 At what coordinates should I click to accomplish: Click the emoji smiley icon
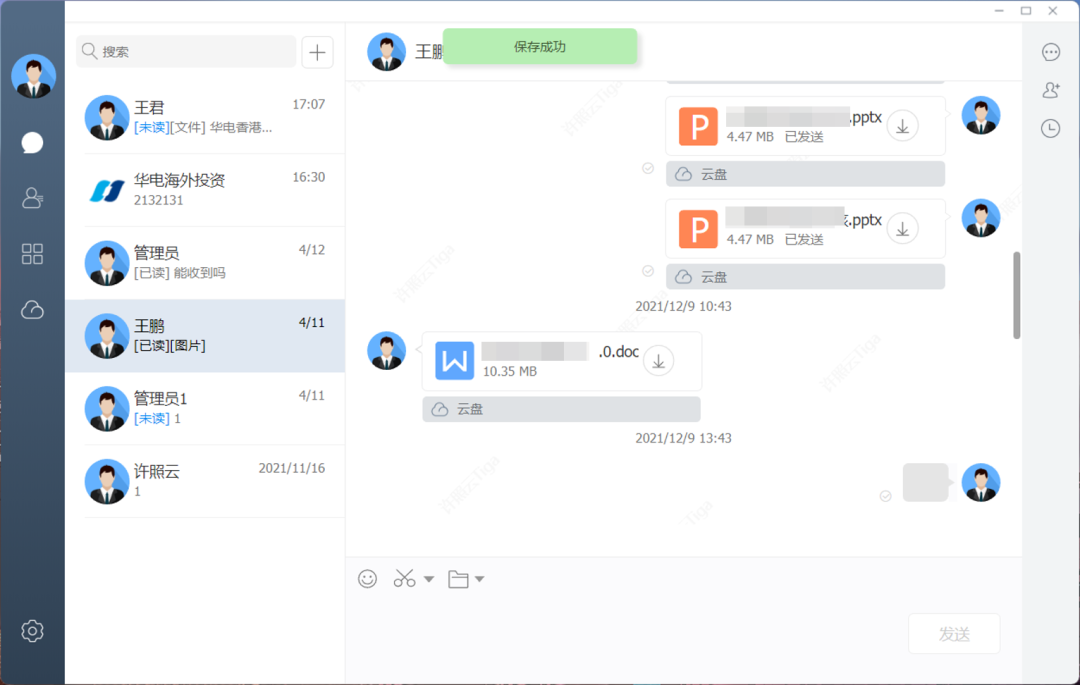(368, 579)
